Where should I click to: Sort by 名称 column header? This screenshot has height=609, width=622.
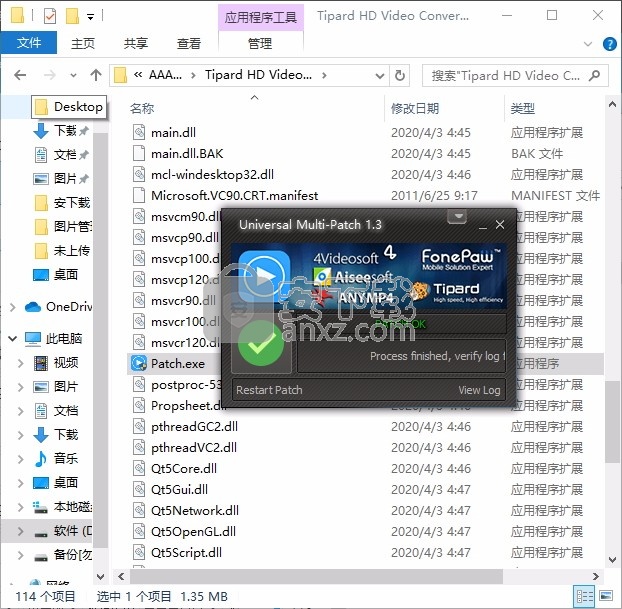(142, 108)
